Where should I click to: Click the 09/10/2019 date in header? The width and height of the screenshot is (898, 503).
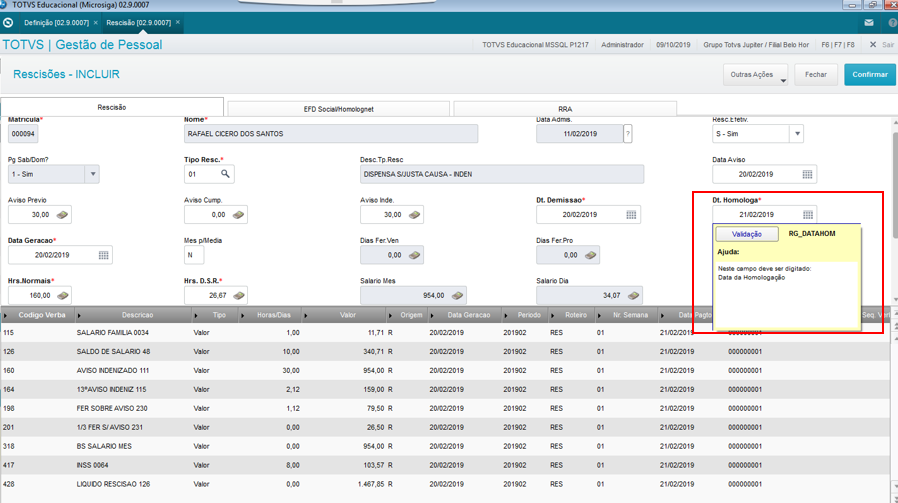point(673,45)
